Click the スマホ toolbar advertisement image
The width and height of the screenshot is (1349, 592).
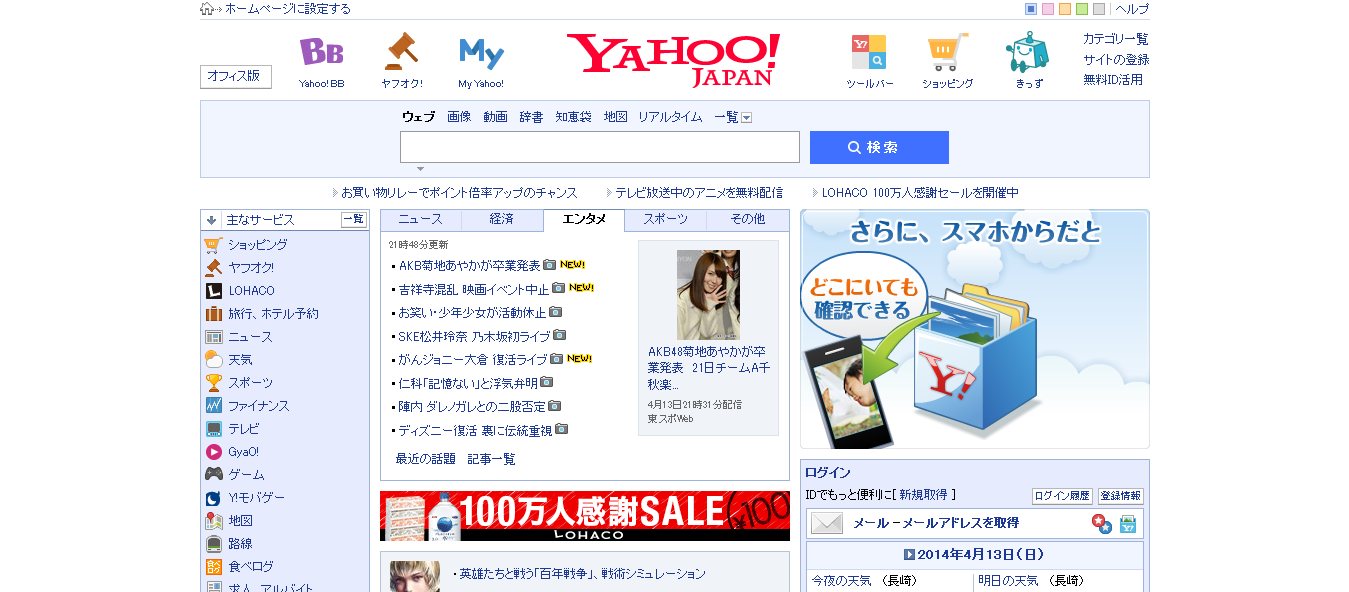[975, 329]
